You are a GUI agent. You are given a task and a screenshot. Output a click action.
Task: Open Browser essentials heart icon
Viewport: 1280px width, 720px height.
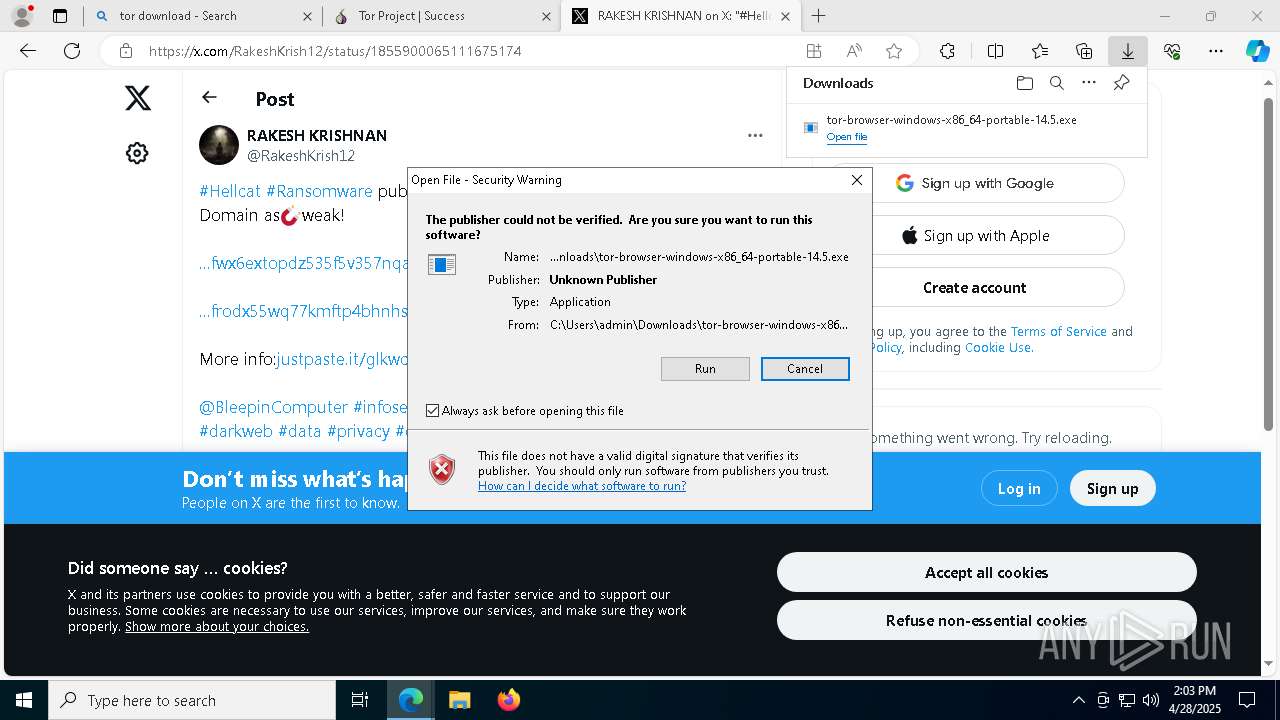pyautogui.click(x=1172, y=51)
